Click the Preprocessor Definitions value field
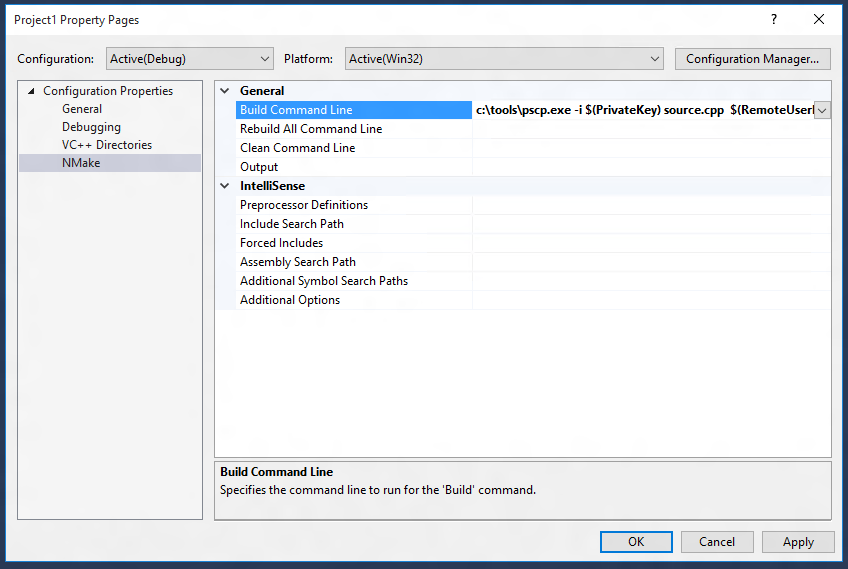 pyautogui.click(x=650, y=205)
